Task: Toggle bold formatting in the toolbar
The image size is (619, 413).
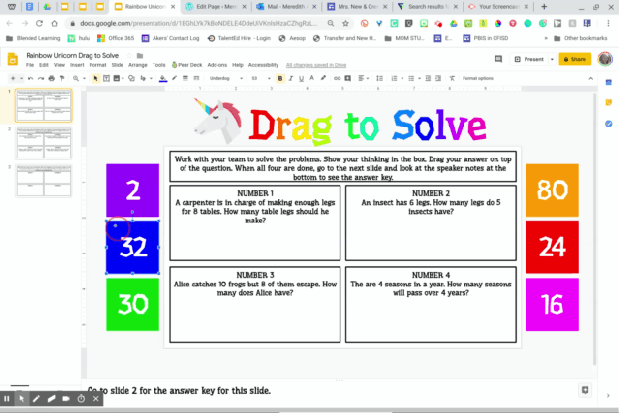Action: (x=282, y=78)
